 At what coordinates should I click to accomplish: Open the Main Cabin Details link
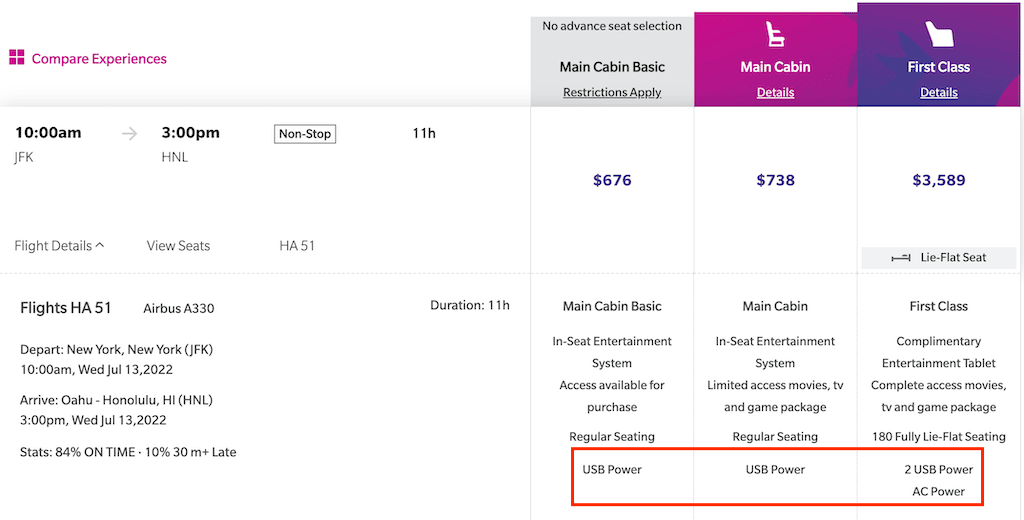[x=775, y=93]
